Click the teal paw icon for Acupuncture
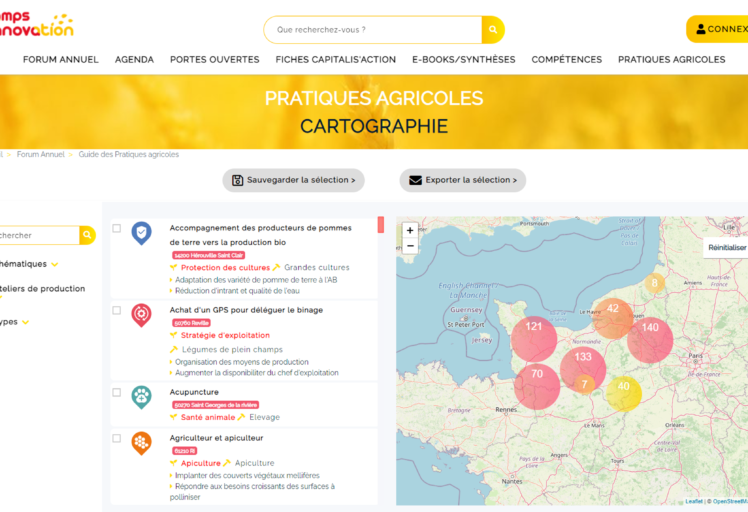 click(x=142, y=397)
